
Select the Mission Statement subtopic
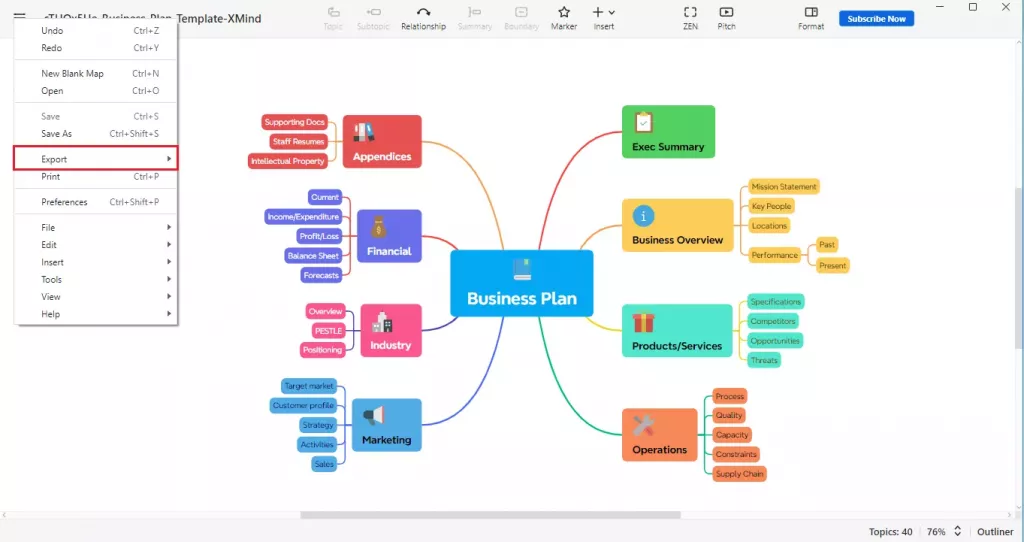click(x=784, y=187)
